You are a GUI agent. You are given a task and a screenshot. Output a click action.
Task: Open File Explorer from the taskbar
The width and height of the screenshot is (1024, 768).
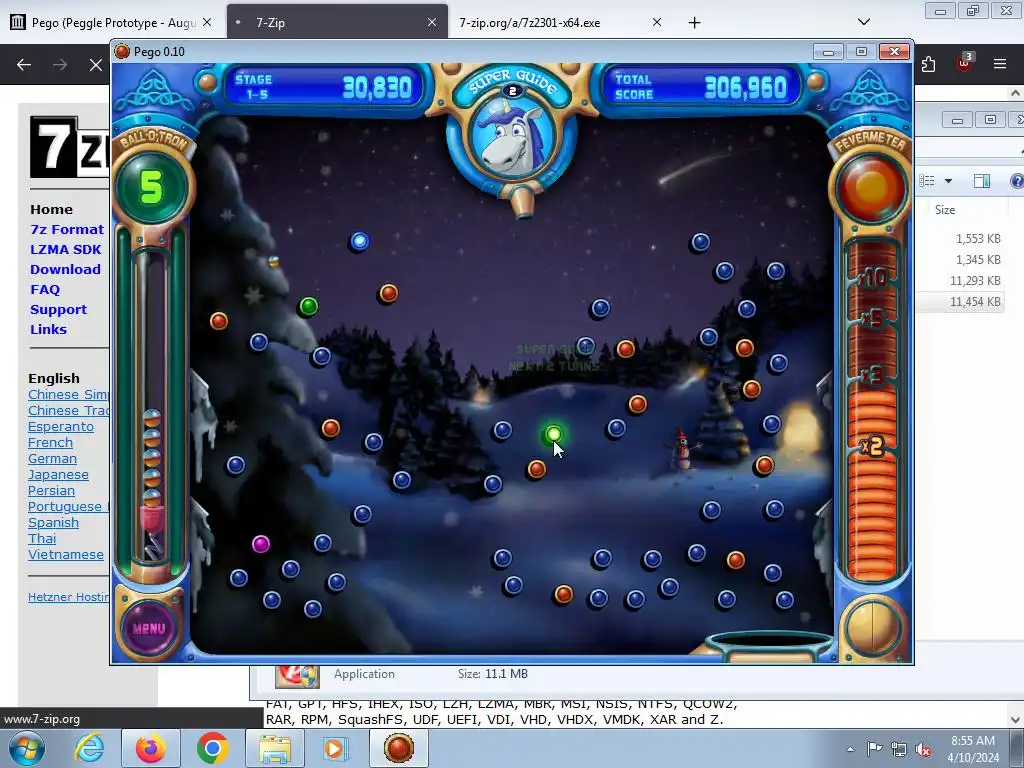click(x=275, y=749)
